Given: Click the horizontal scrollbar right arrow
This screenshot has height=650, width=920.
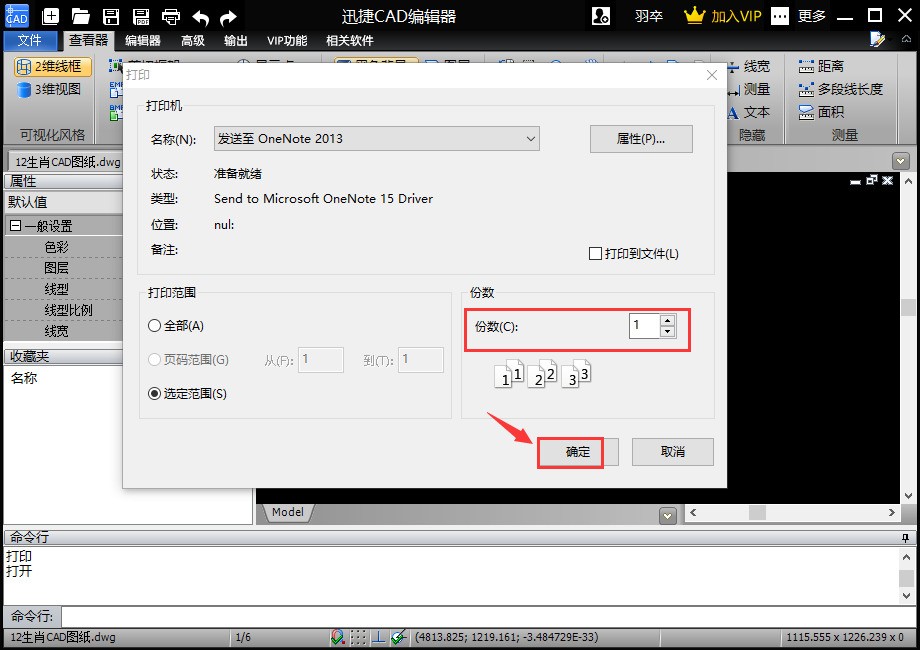Looking at the screenshot, I should 892,512.
